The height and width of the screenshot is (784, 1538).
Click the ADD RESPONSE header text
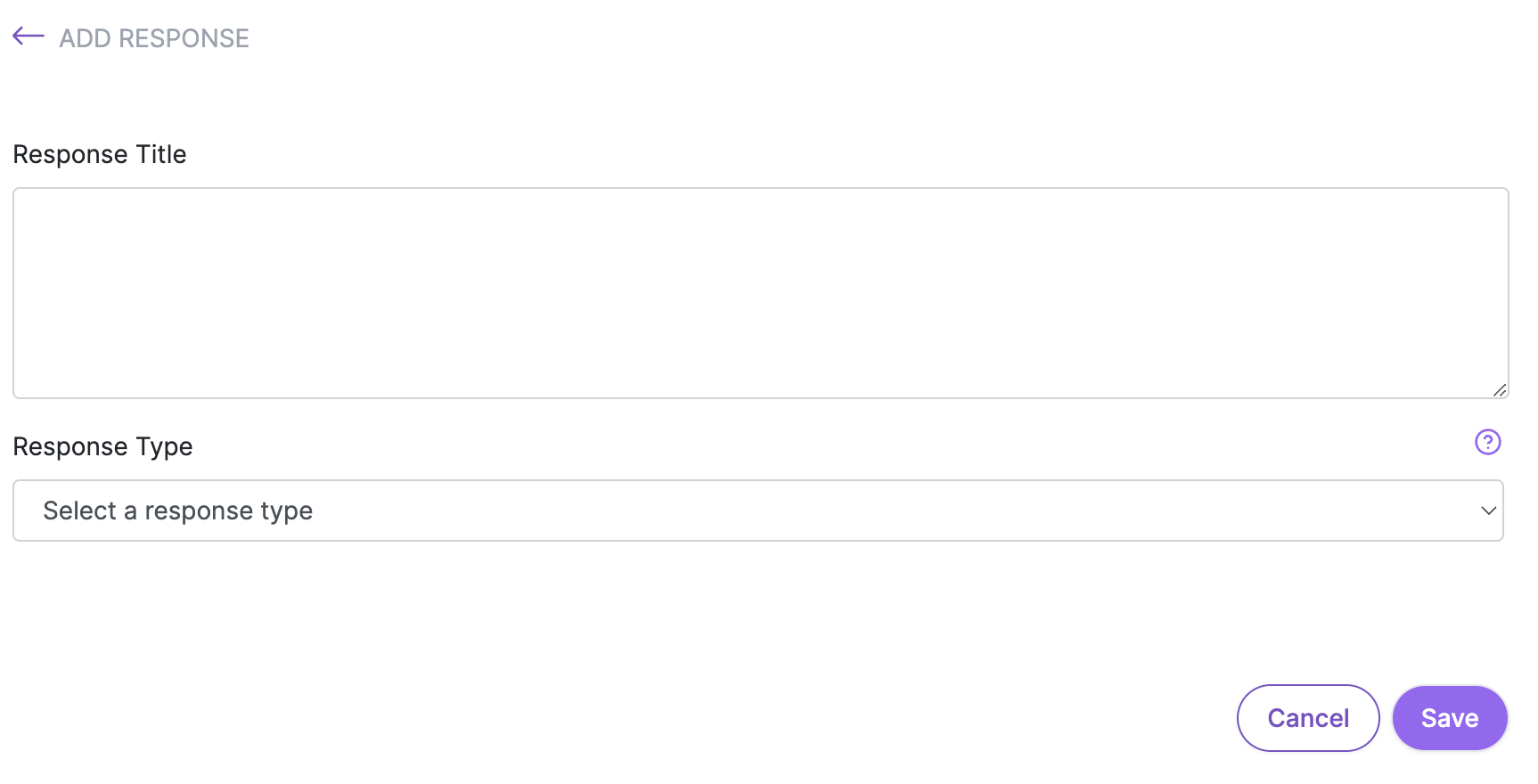coord(154,38)
